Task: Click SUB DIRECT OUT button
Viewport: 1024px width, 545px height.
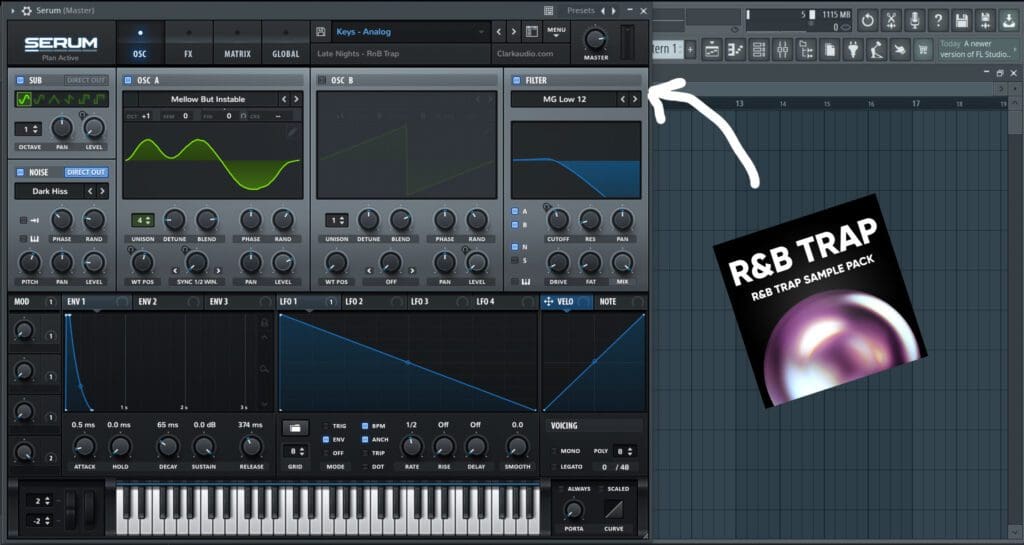Action: (86, 80)
